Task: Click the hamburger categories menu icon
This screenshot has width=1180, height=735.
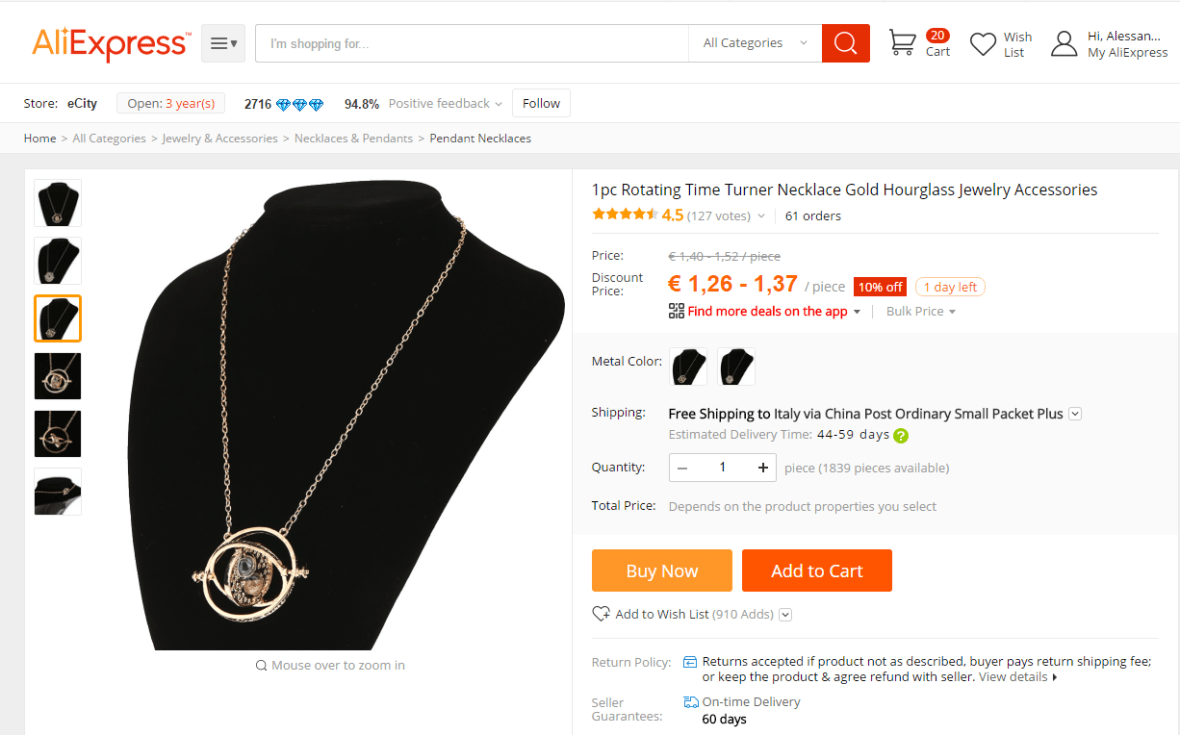Action: click(223, 43)
